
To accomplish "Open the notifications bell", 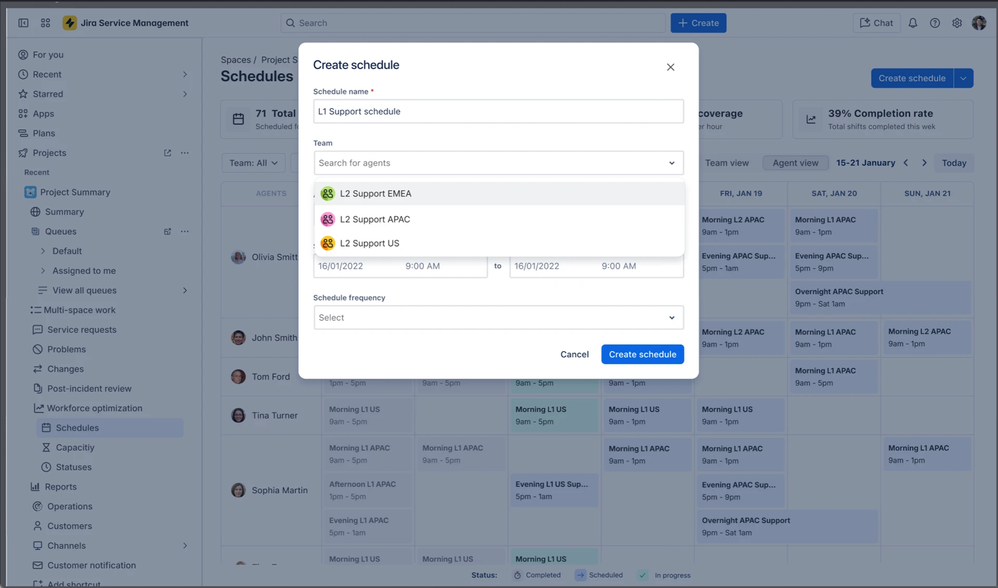I will (913, 23).
